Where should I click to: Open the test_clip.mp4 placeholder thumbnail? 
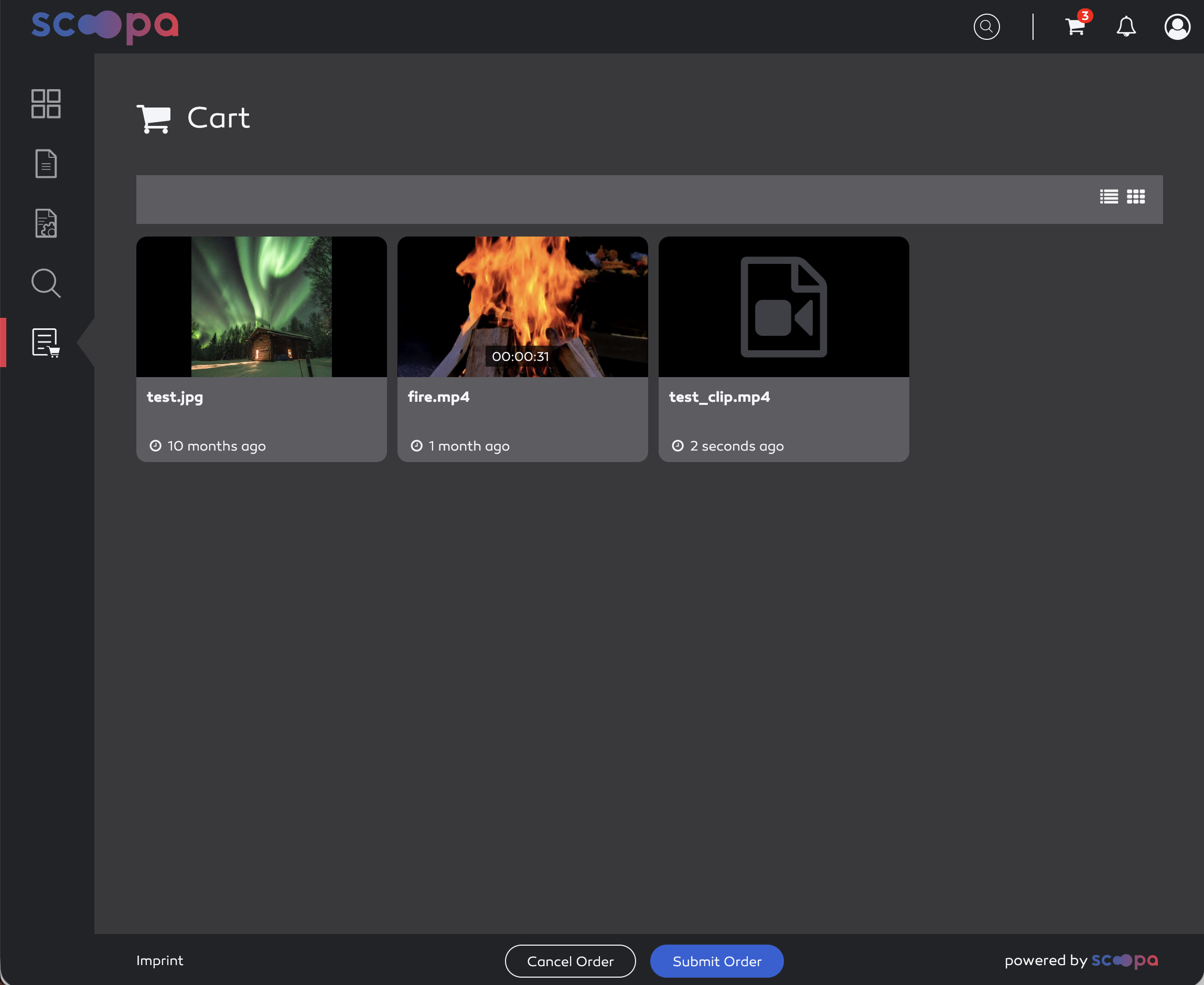pos(783,306)
